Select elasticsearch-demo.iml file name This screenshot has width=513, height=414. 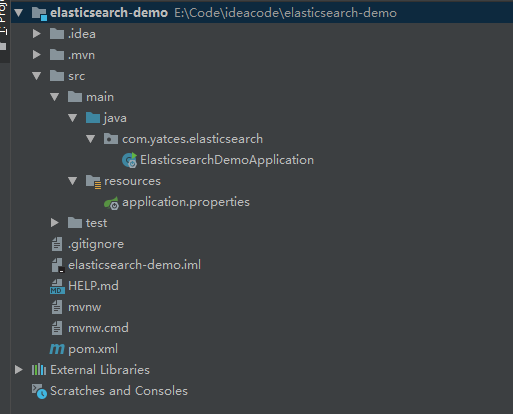coord(134,265)
